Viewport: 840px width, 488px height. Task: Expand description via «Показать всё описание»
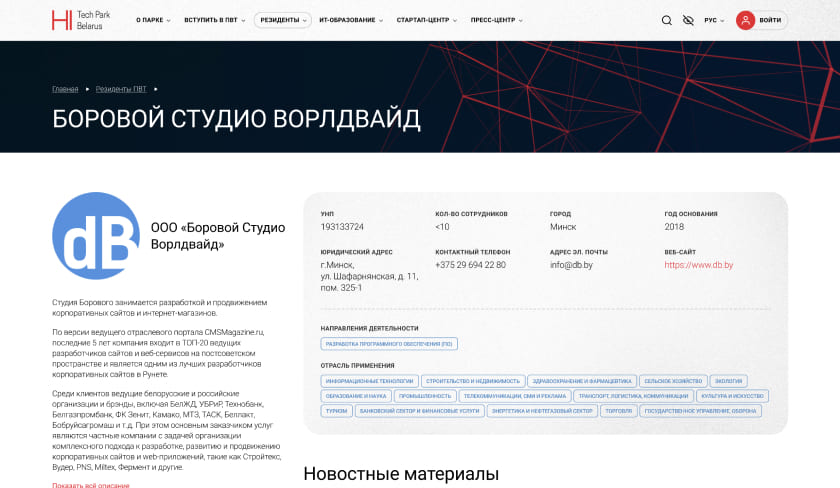91,485
